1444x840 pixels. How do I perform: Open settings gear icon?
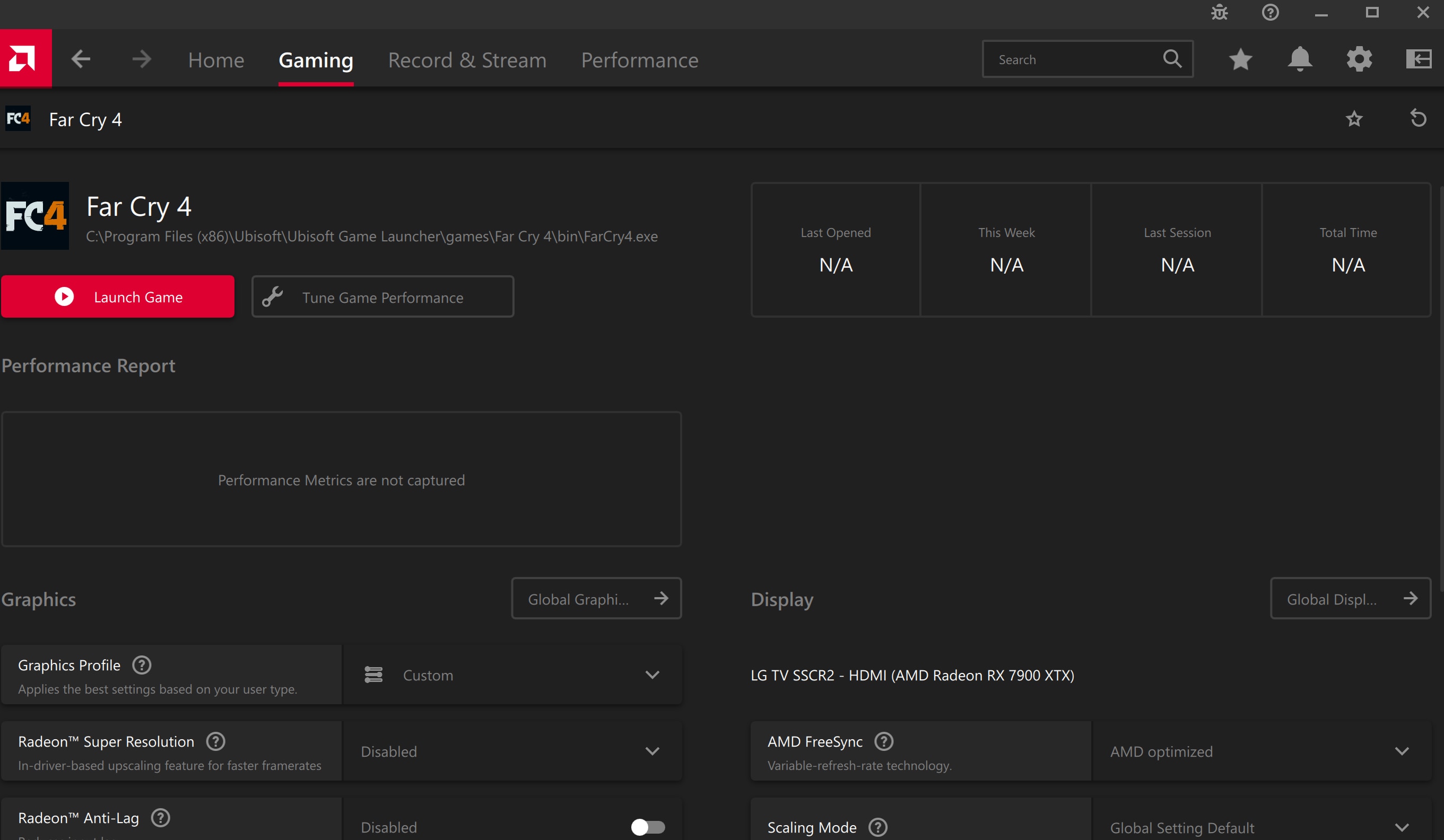point(1359,59)
